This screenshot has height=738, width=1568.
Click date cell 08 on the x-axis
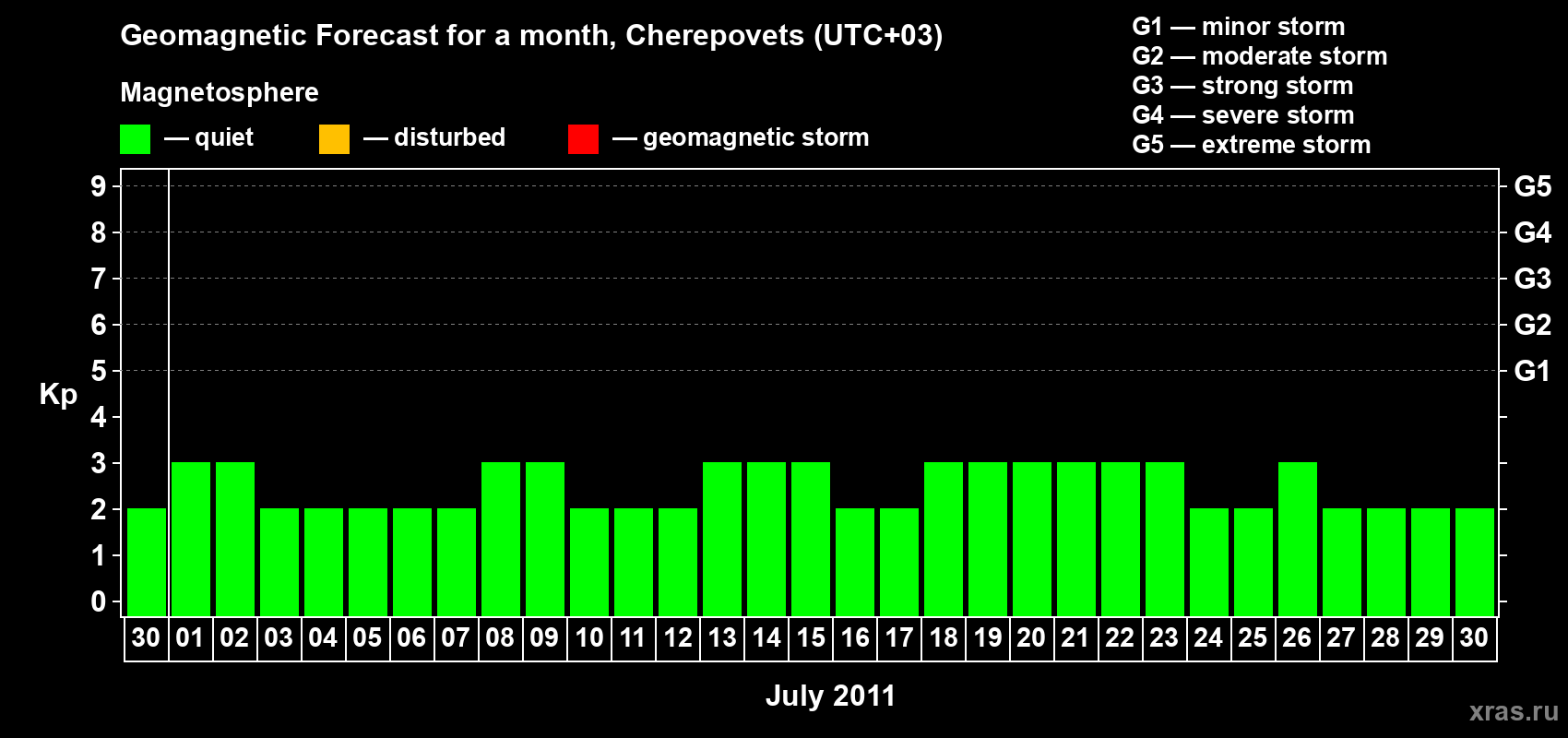[x=500, y=638]
